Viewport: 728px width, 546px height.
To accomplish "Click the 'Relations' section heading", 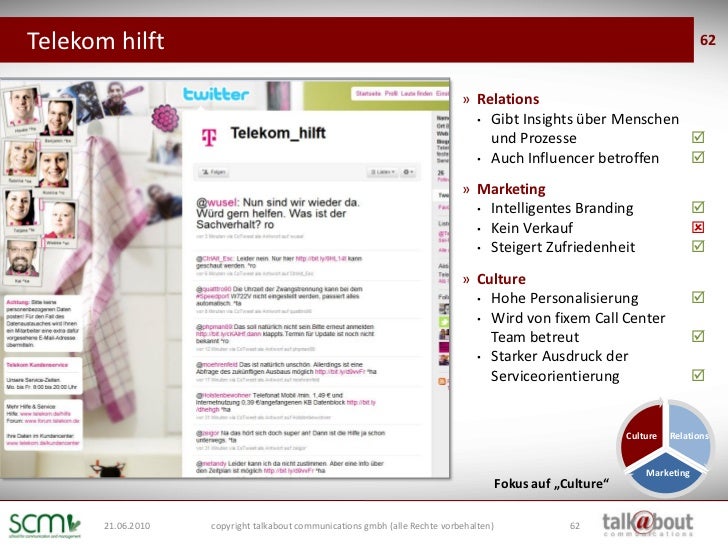I will pos(508,99).
